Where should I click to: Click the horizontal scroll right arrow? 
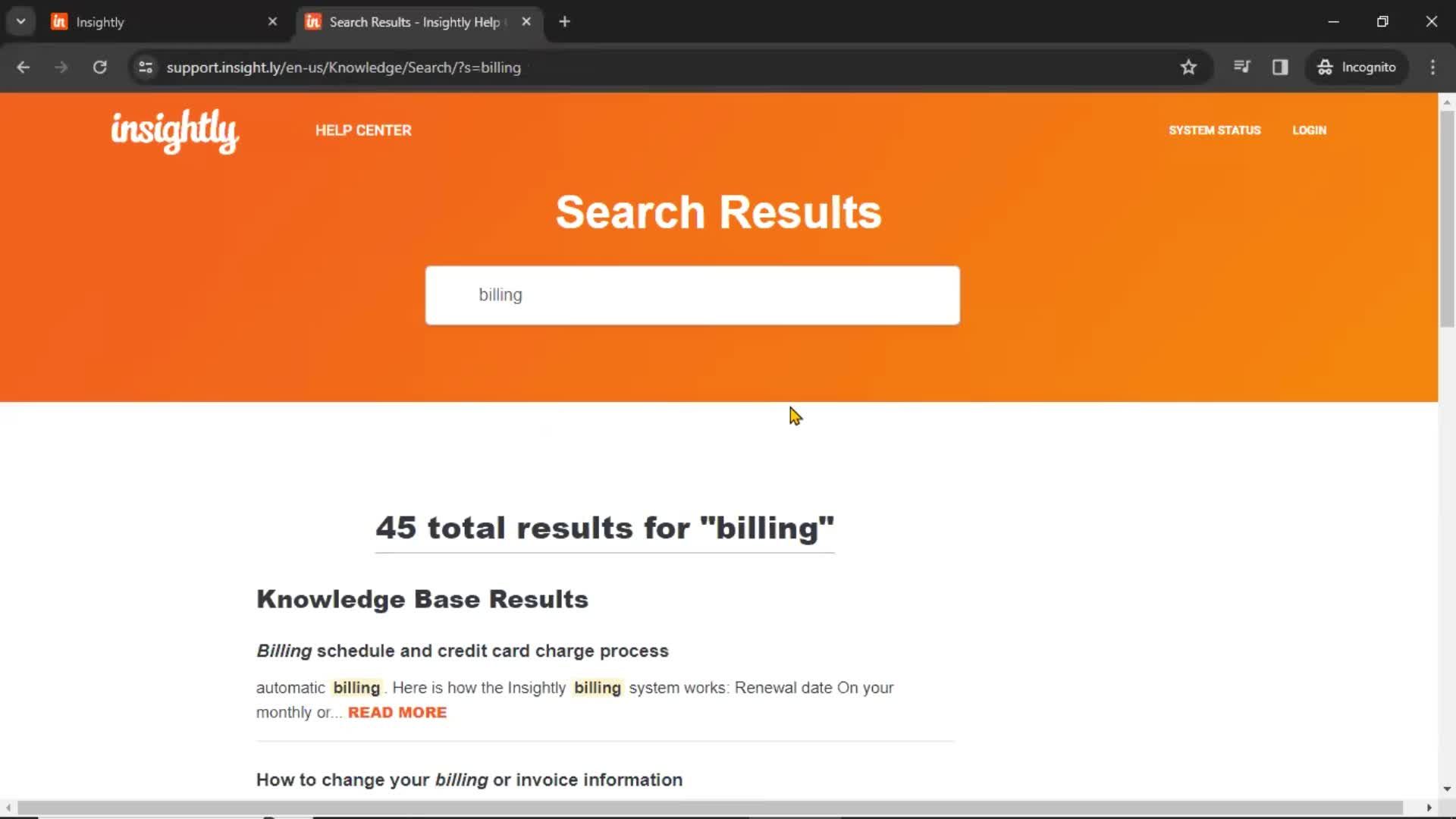(1429, 808)
